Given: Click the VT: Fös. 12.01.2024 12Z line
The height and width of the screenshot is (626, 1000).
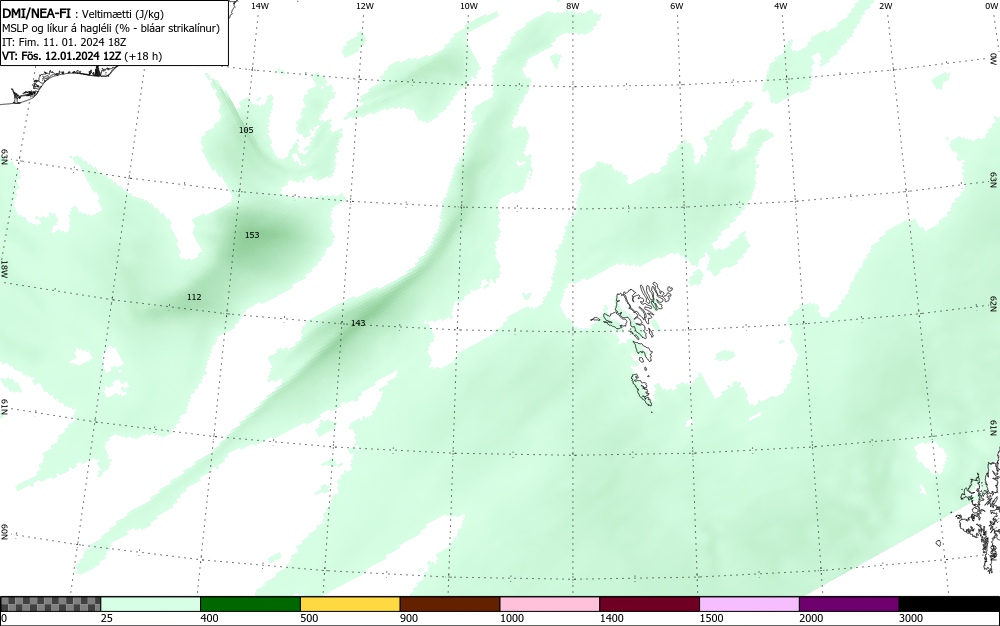Looking at the screenshot, I should [82, 56].
